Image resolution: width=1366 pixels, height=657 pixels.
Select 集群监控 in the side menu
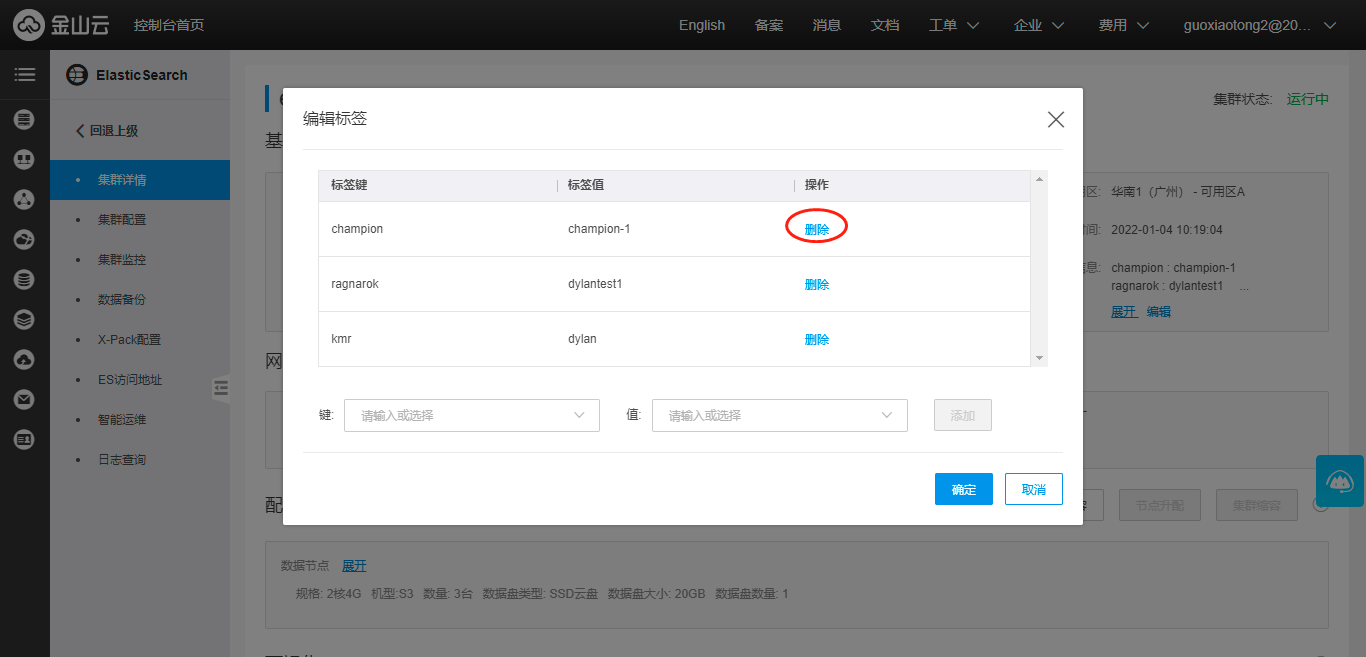[122, 260]
